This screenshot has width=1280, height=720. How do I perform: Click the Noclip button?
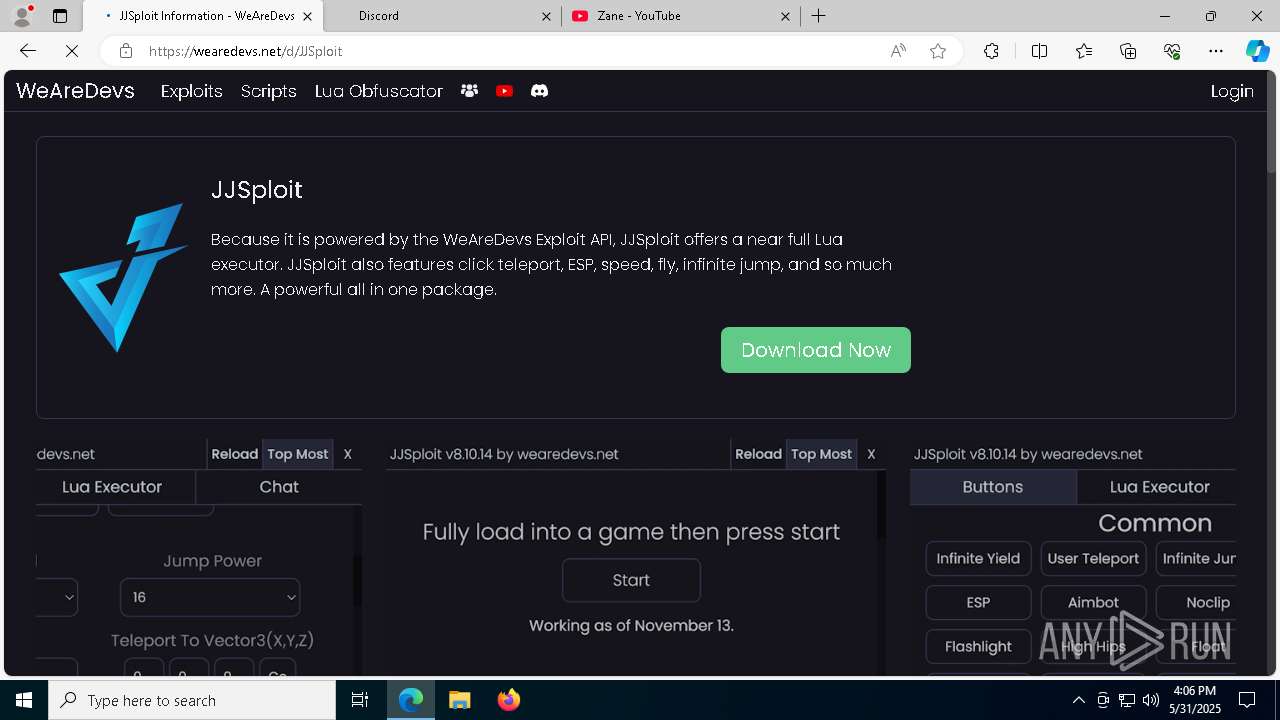tap(1197, 603)
